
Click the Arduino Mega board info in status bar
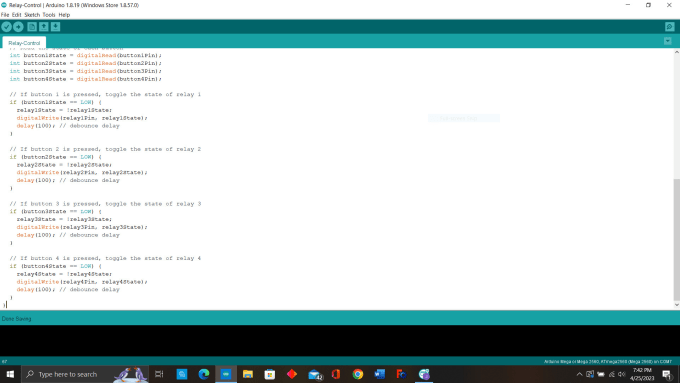point(608,361)
